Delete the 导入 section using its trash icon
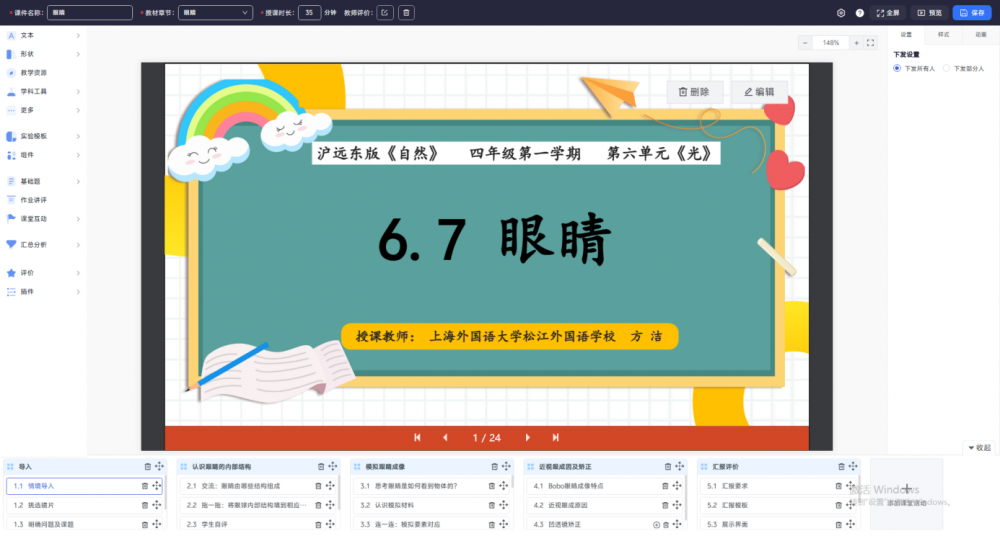Viewport: 1000px width, 536px height. (x=148, y=467)
